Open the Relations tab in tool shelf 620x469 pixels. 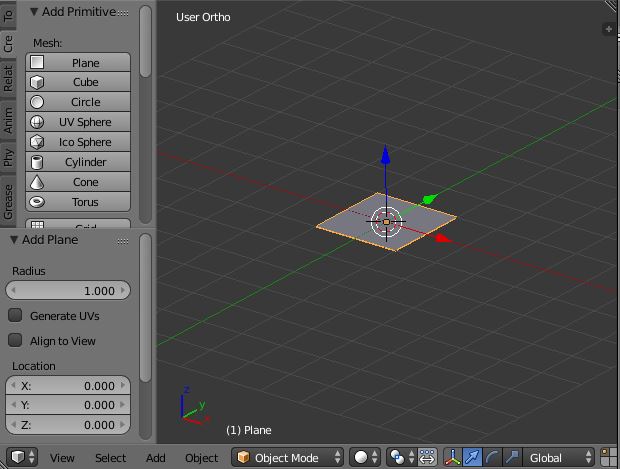(8, 78)
